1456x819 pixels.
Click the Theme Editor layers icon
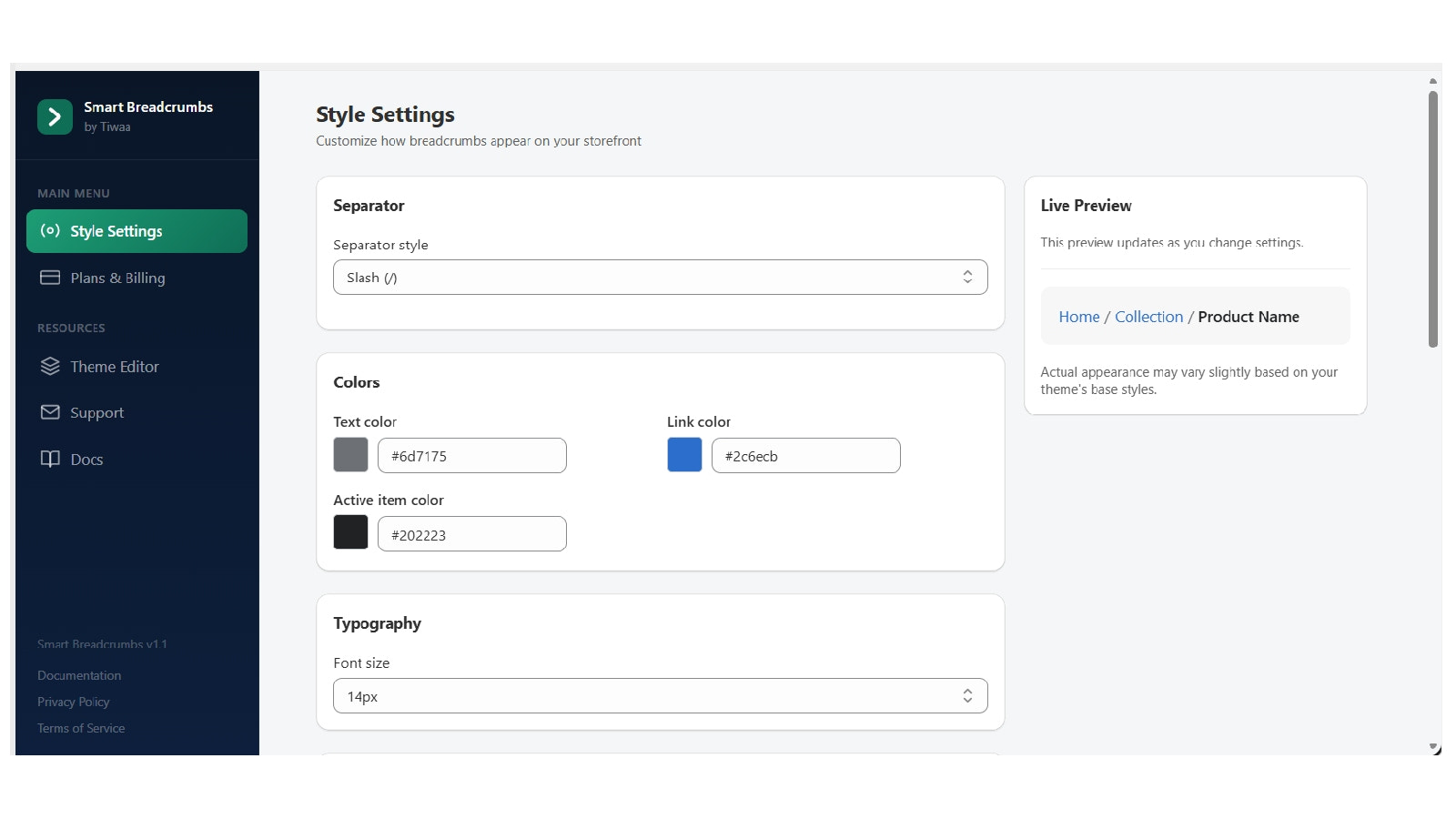click(50, 366)
